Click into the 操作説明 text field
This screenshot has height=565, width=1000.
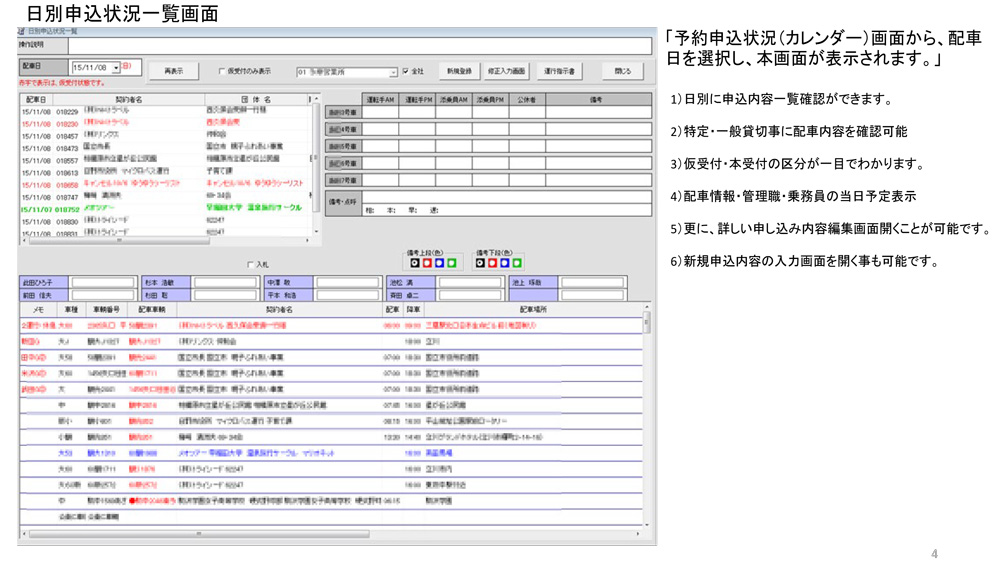pyautogui.click(x=360, y=45)
